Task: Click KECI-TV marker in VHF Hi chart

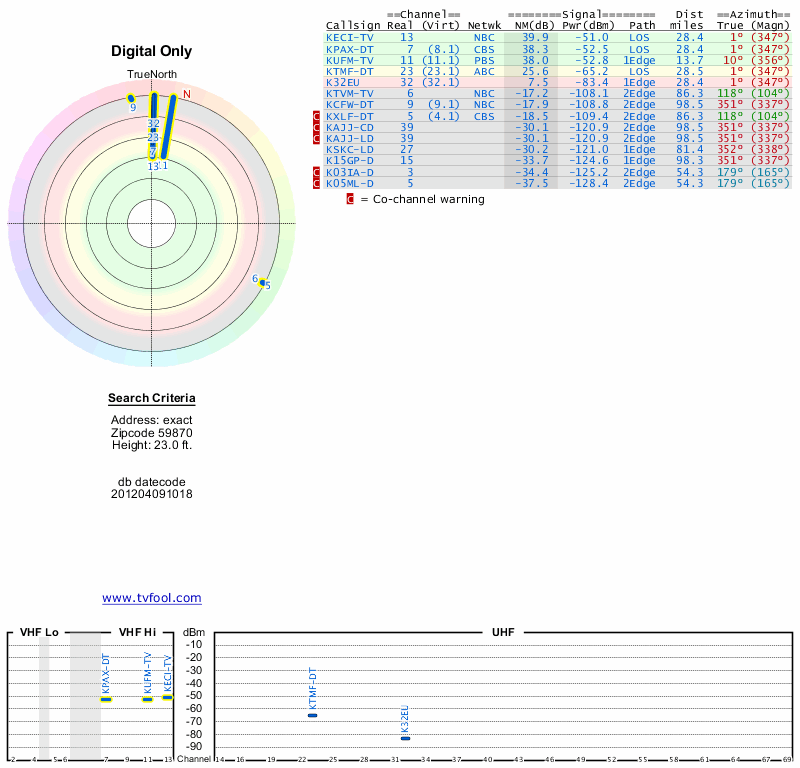Action: 167,696
